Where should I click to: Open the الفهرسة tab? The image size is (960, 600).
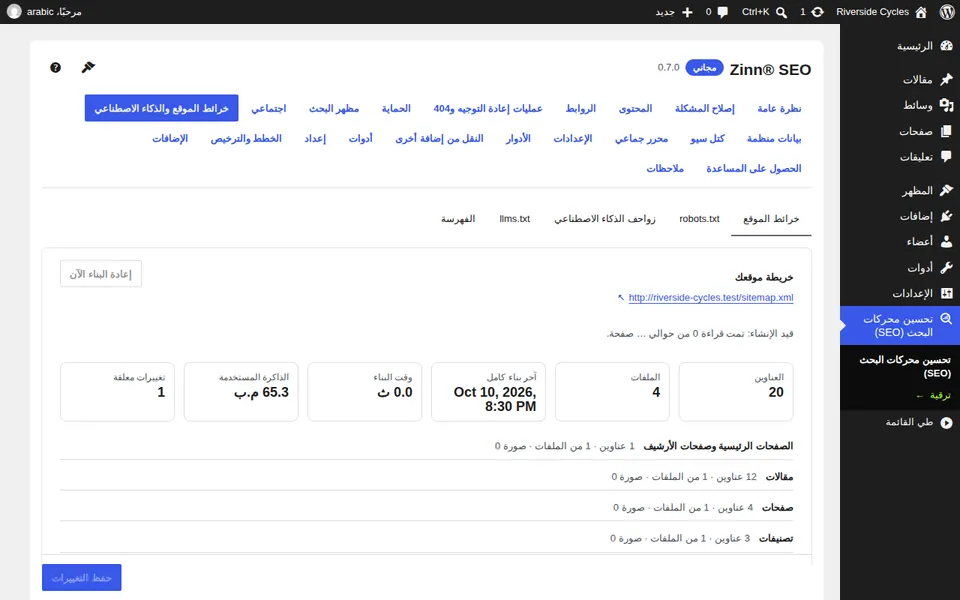pos(458,219)
